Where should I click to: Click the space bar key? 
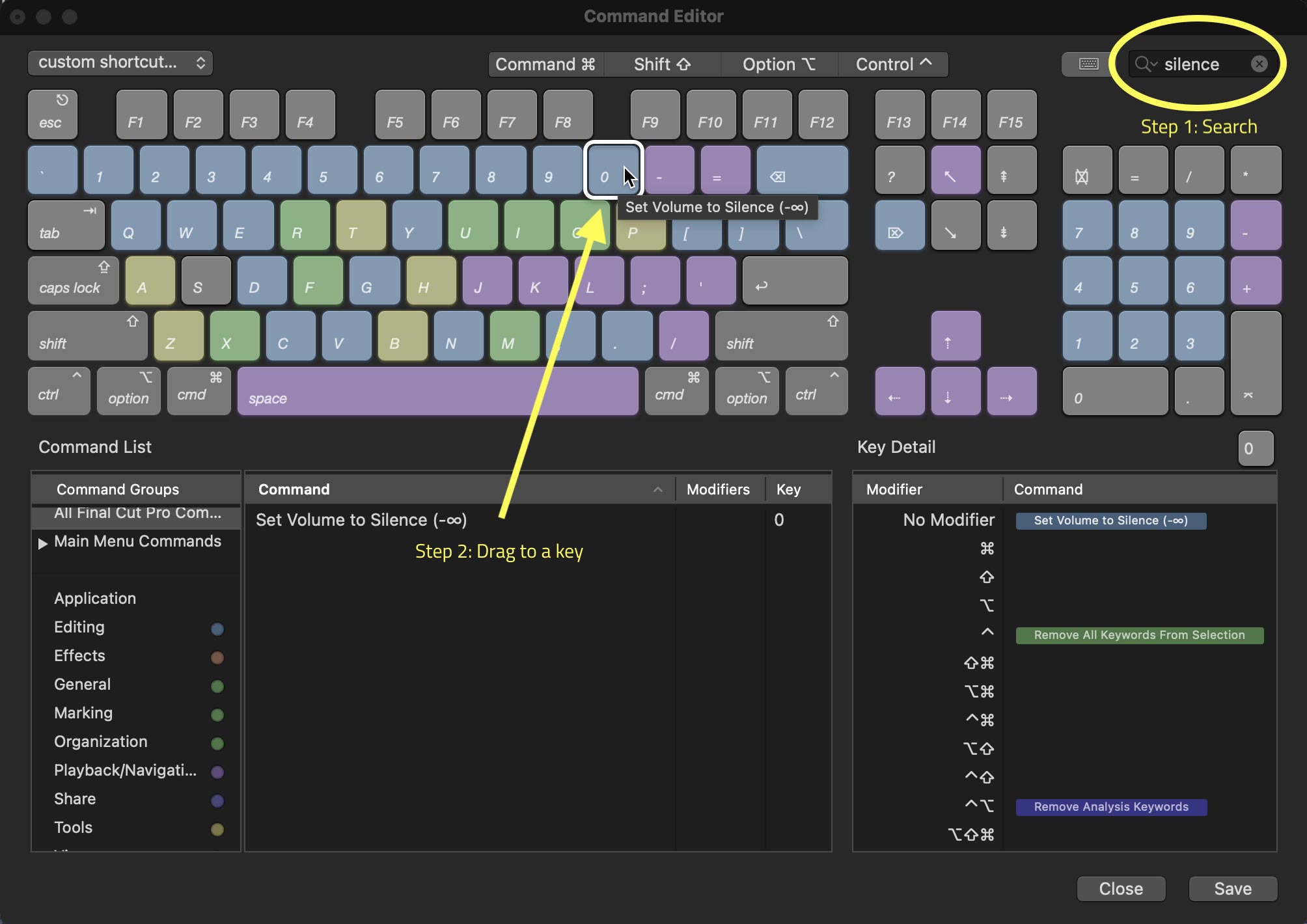[x=437, y=391]
